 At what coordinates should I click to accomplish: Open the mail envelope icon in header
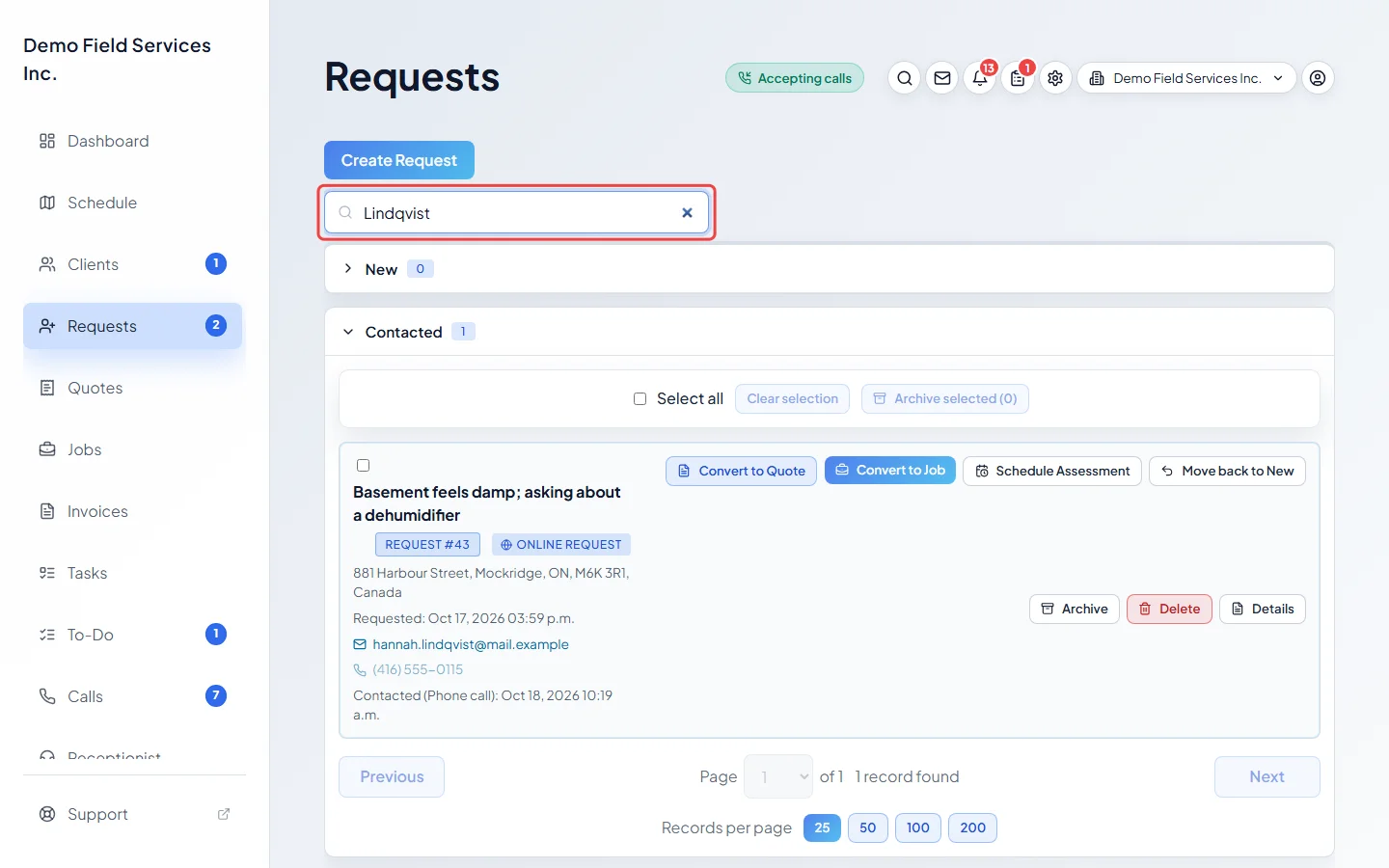point(942,78)
